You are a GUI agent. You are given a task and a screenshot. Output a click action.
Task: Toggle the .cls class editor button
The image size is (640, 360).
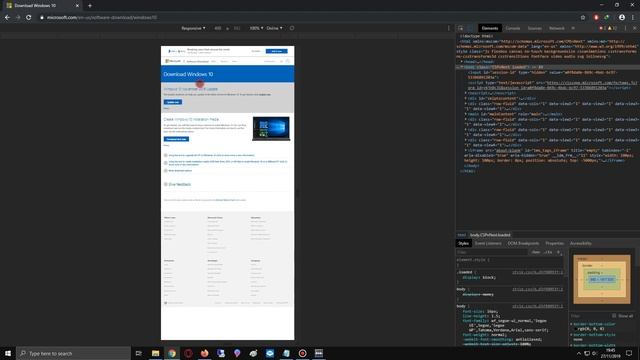click(548, 252)
